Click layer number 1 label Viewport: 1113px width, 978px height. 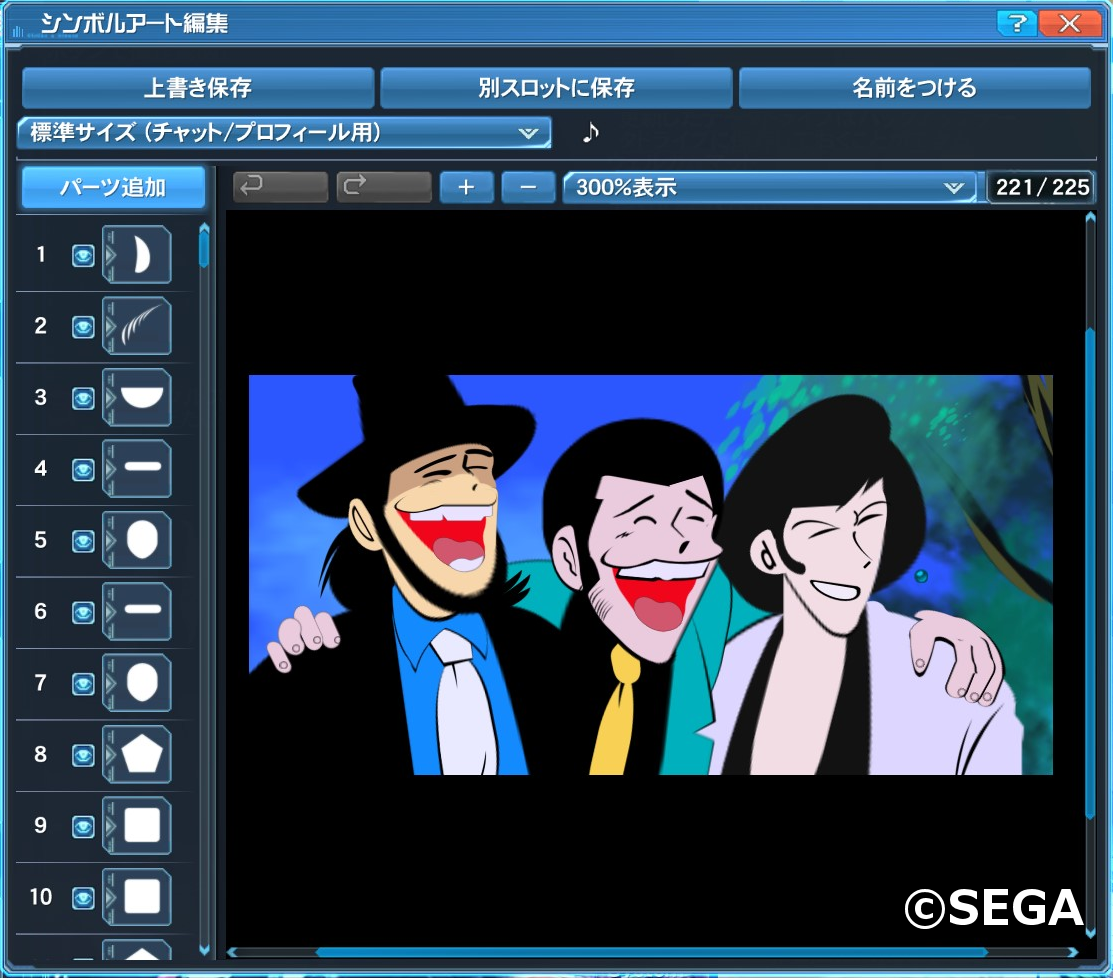[x=41, y=254]
